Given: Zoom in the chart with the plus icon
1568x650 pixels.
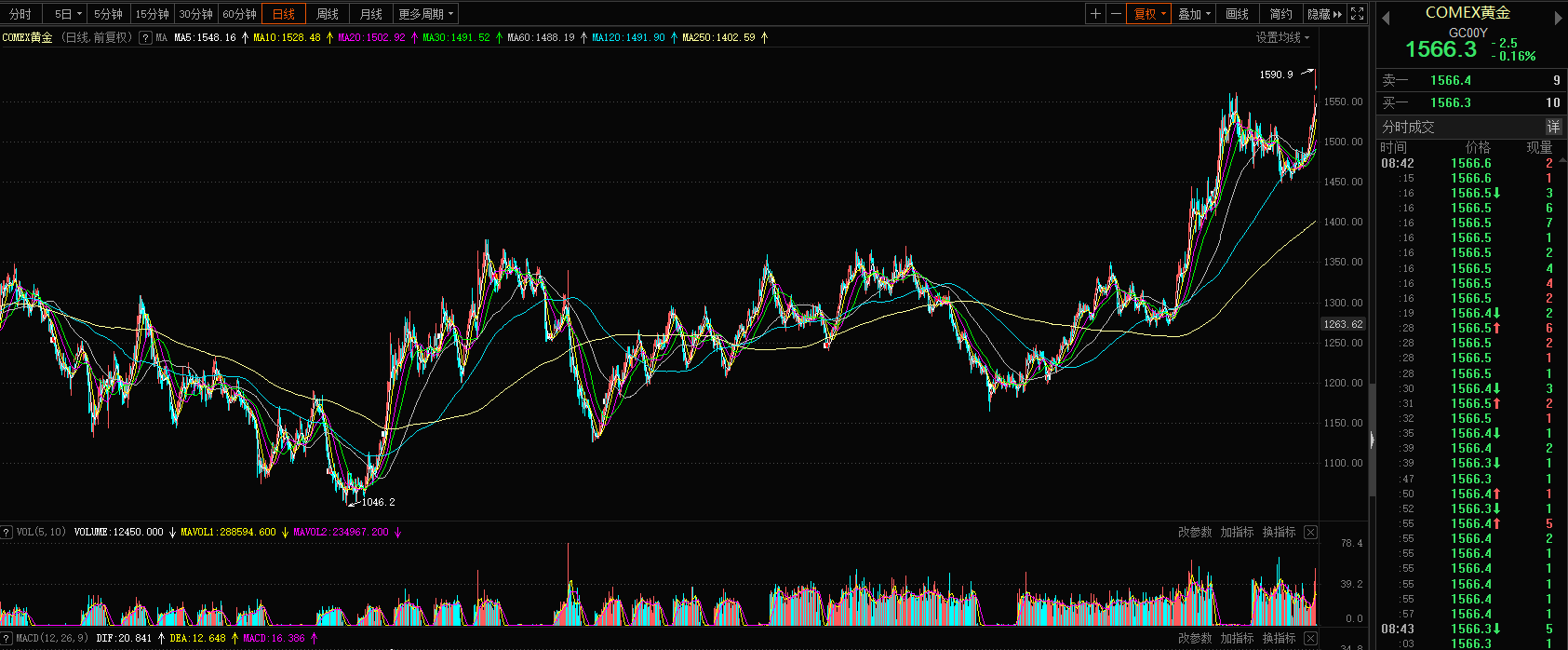Looking at the screenshot, I should (x=1096, y=14).
